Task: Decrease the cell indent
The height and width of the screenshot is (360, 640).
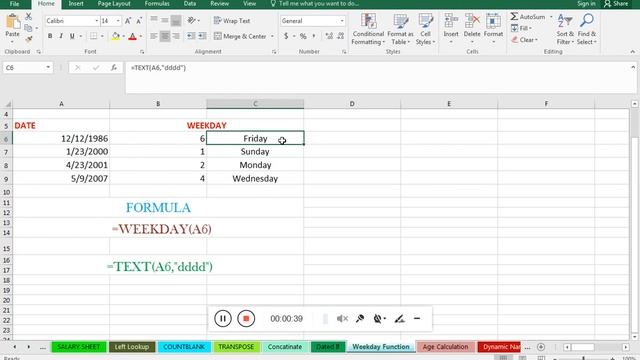Action: coord(191,36)
